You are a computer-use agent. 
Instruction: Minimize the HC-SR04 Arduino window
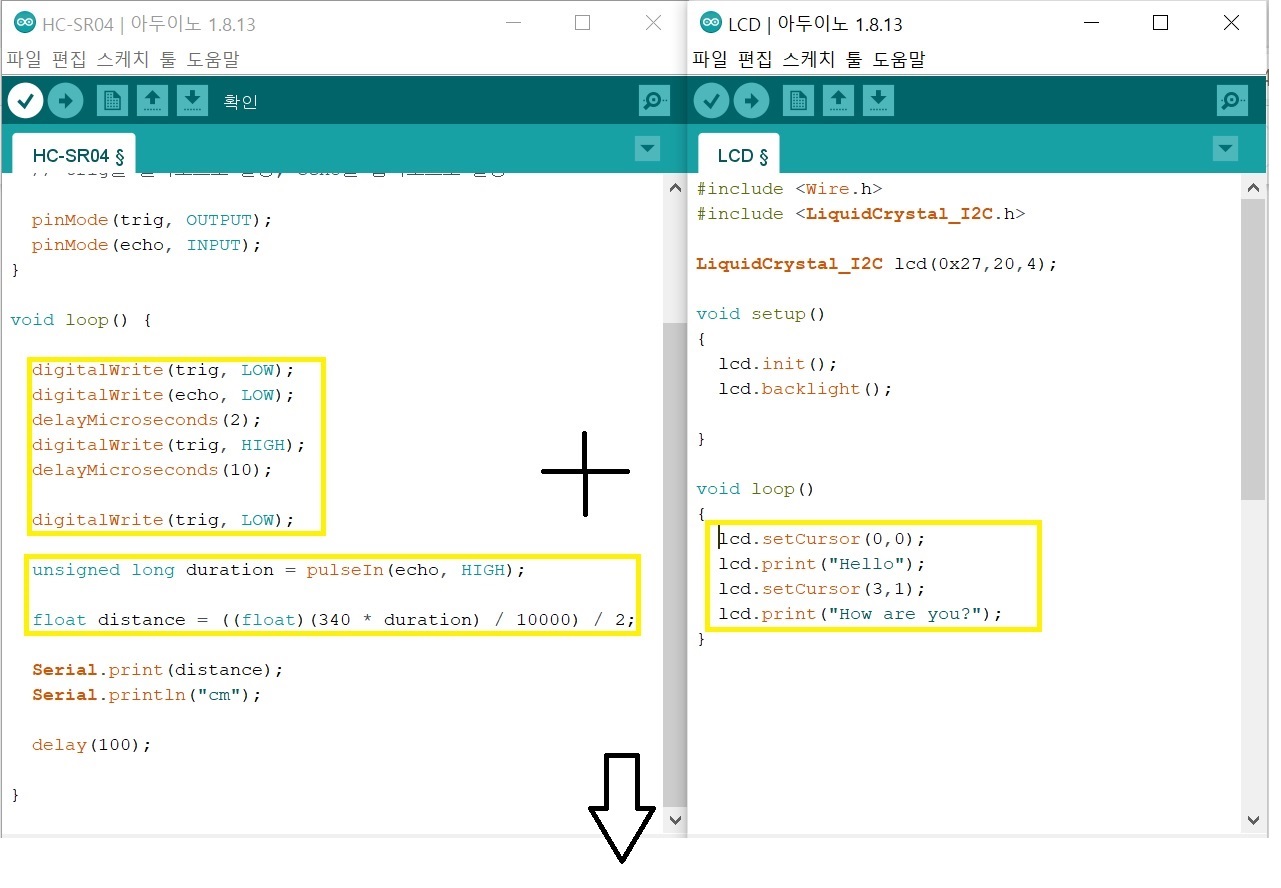pyautogui.click(x=512, y=23)
